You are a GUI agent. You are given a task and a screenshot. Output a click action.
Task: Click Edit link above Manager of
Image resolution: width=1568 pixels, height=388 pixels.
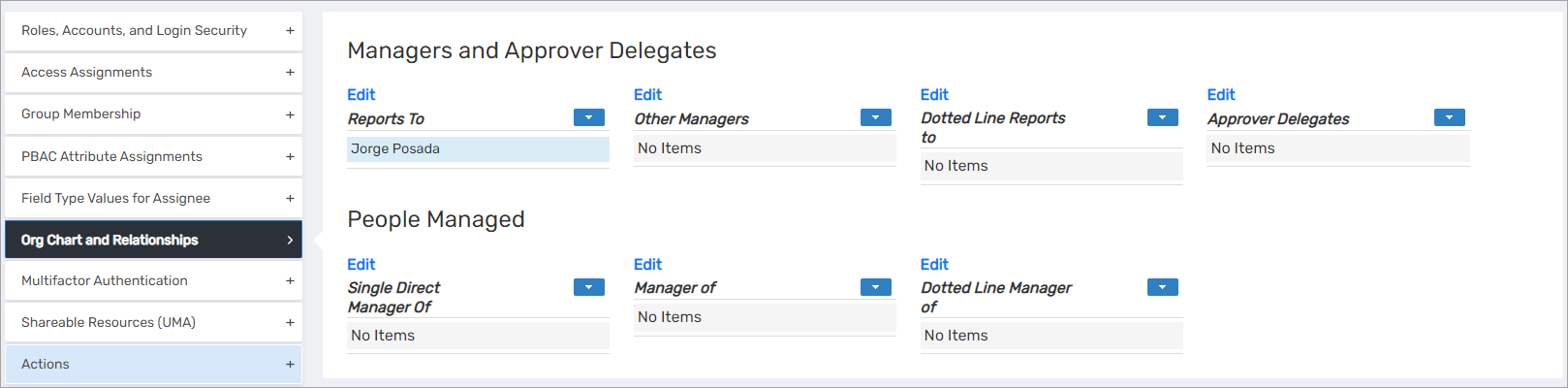647,265
